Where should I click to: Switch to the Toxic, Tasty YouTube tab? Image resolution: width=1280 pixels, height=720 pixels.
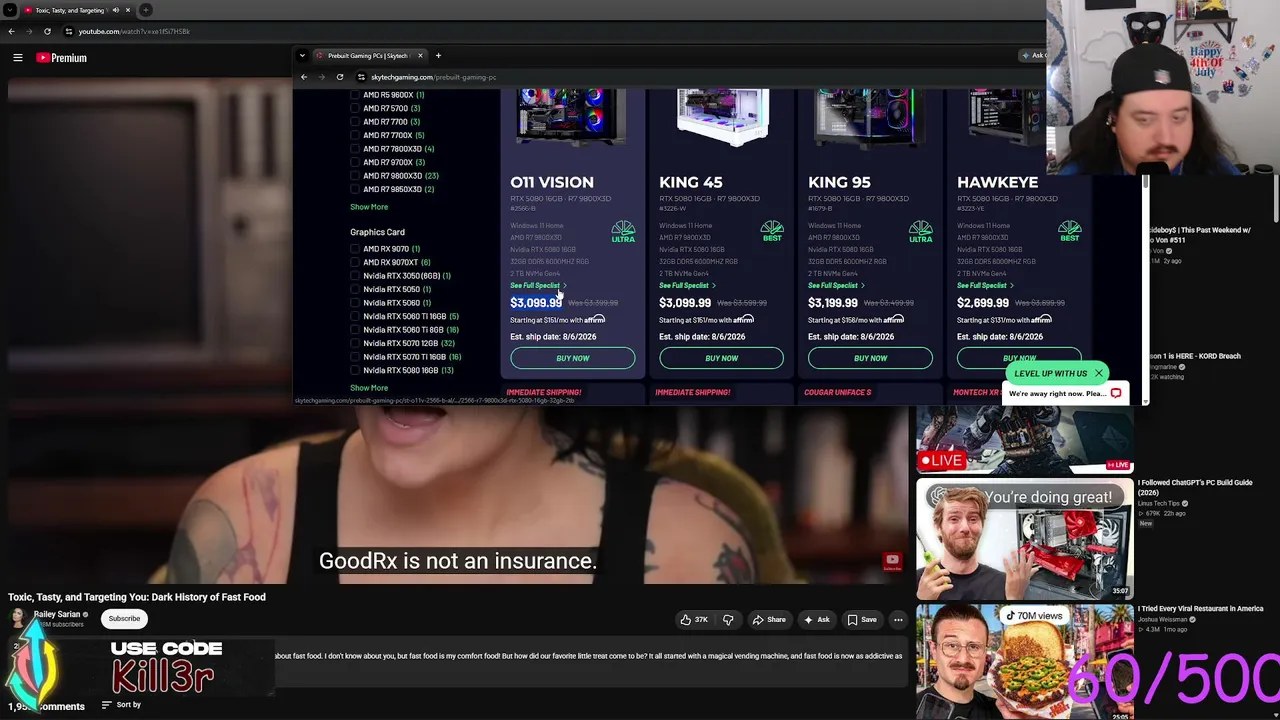[70, 10]
